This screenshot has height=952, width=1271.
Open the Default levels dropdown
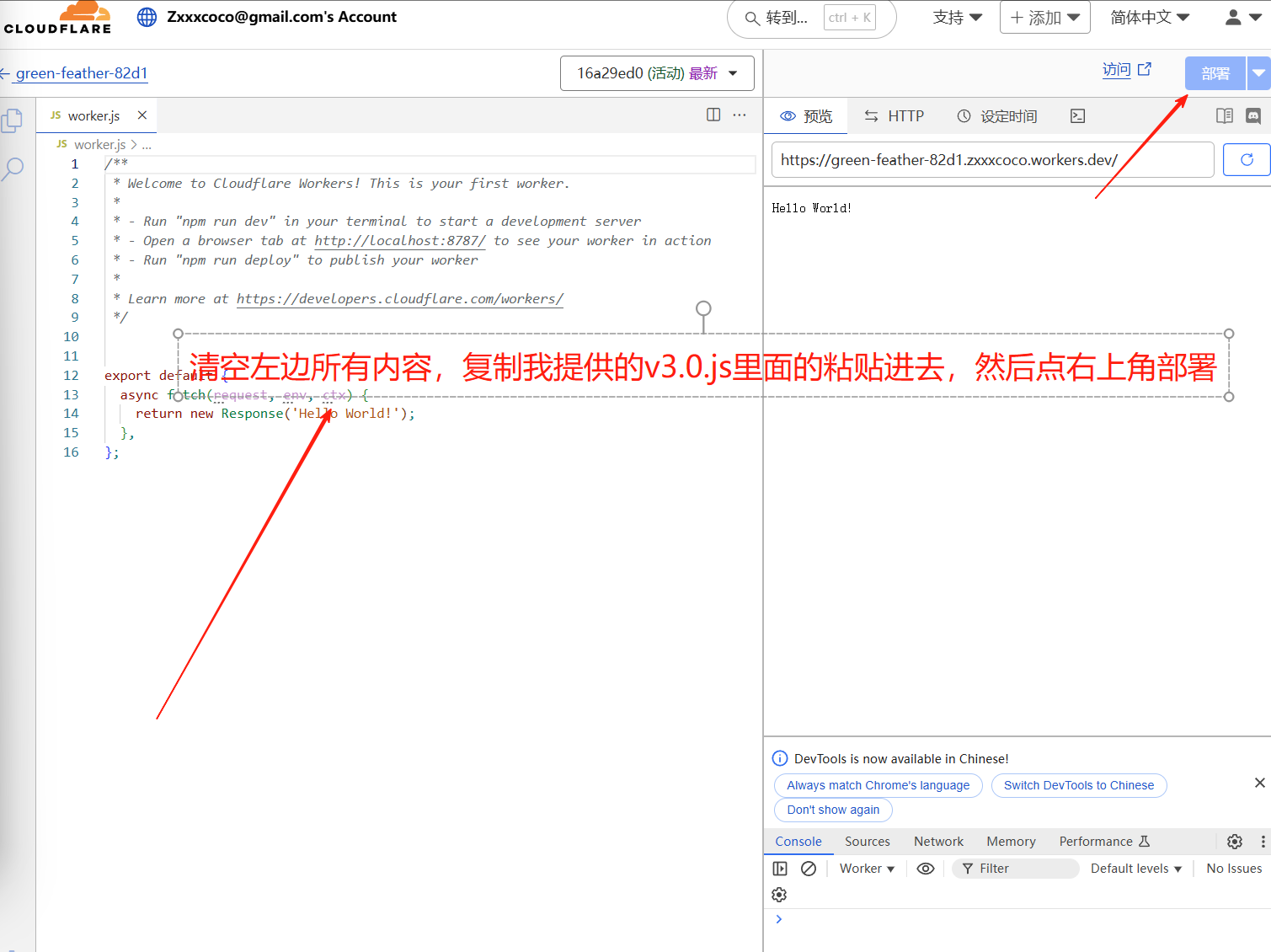pyautogui.click(x=1135, y=869)
